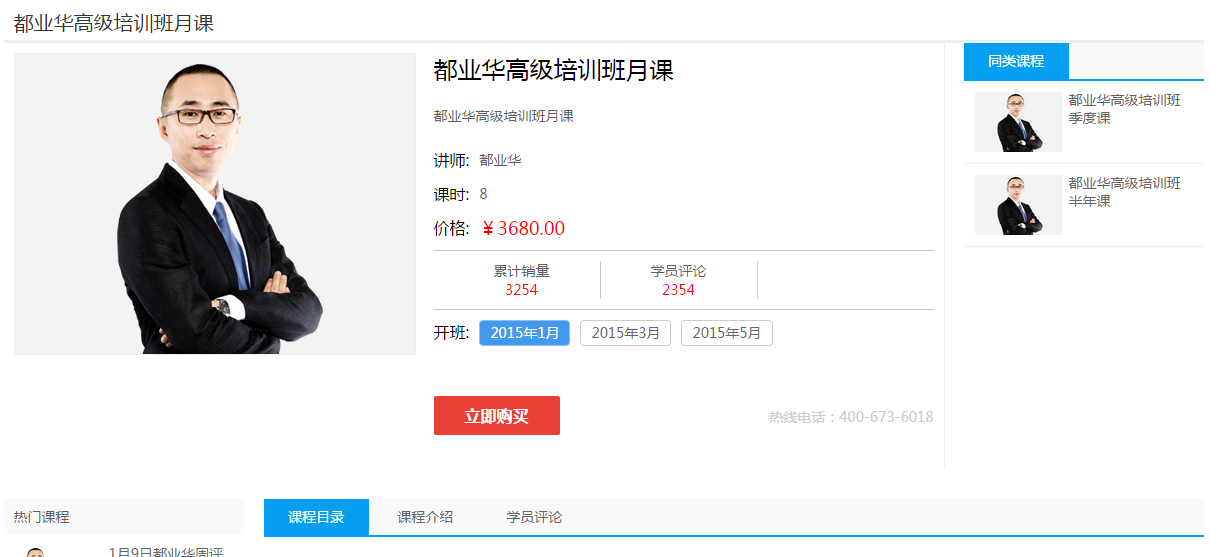Click the 1月9日都业华周评 hot course link
Screen dimensions: 1210x557
(165, 551)
